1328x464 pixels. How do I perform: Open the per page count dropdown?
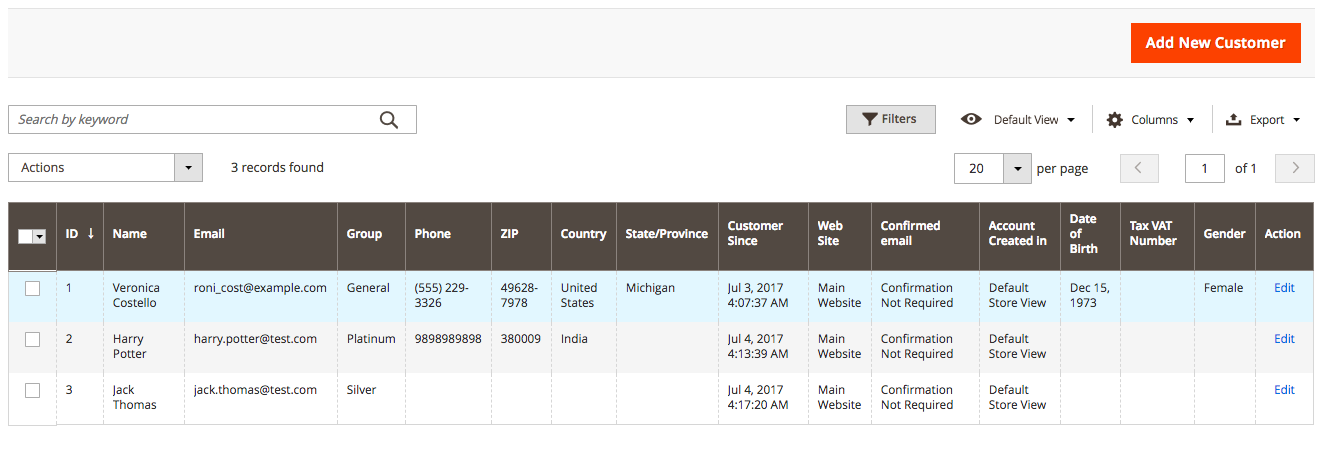1017,168
